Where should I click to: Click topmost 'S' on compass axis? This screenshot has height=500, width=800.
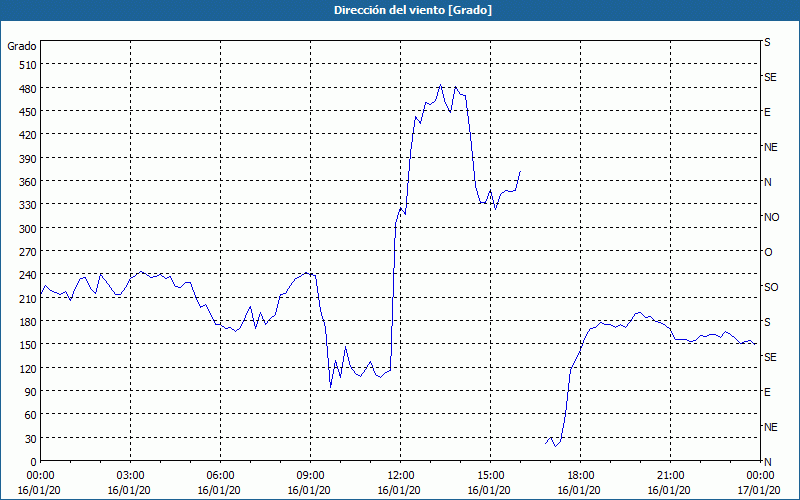pos(767,42)
